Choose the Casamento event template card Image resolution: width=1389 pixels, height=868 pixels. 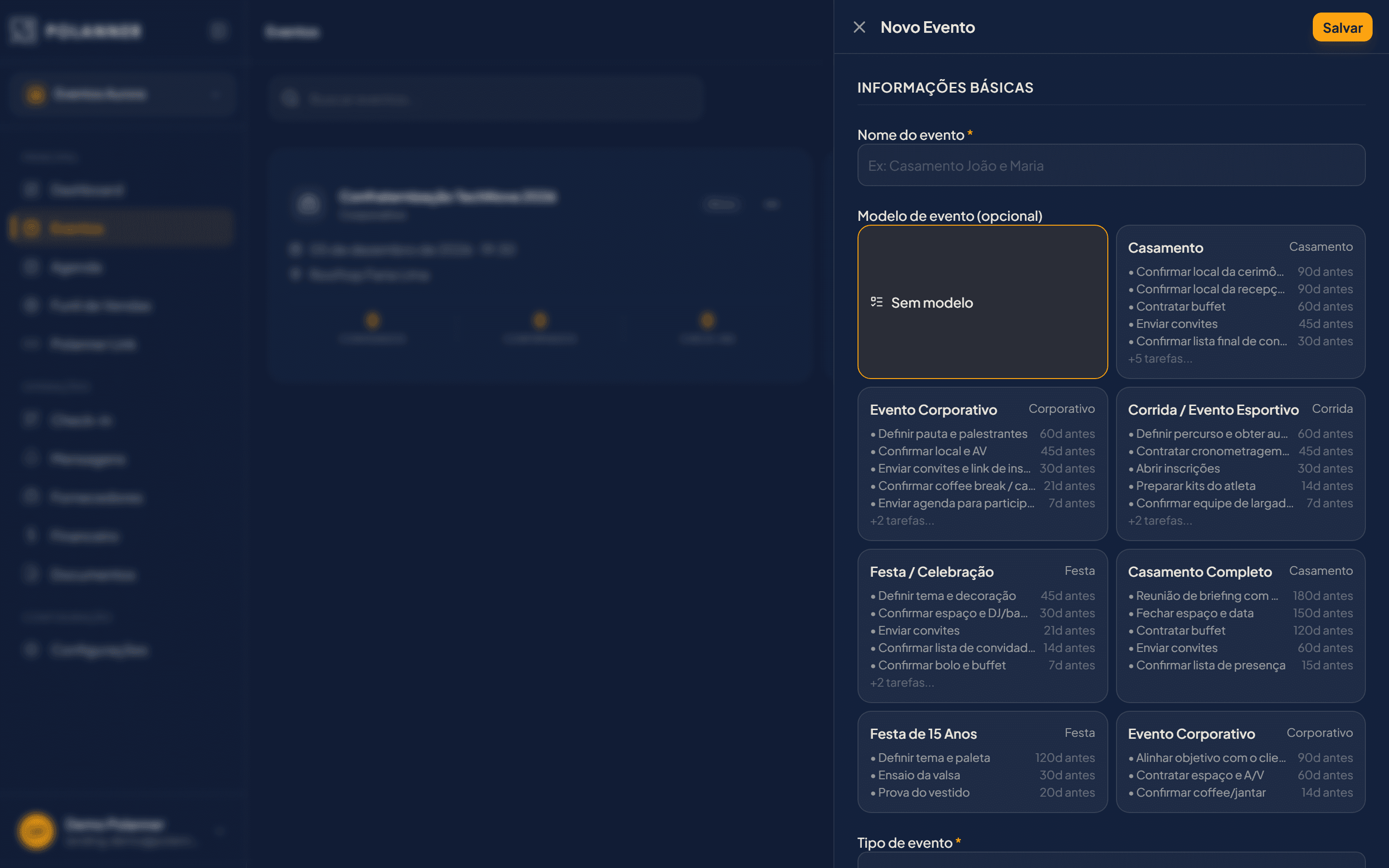click(x=1240, y=302)
